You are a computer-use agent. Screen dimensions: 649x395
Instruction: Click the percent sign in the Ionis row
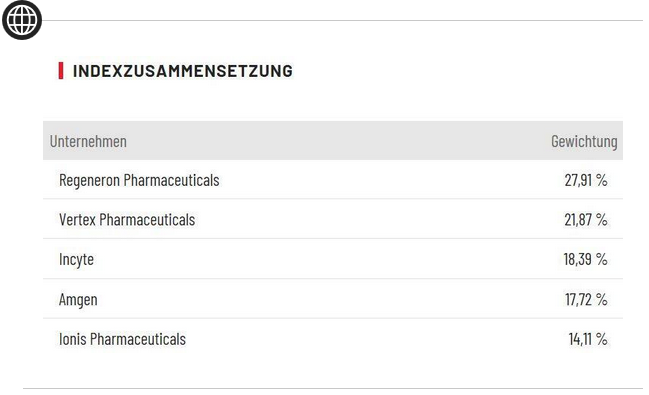[x=602, y=339]
